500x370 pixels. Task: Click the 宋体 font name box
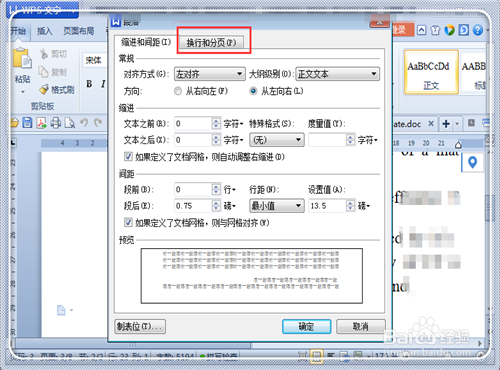coord(95,60)
